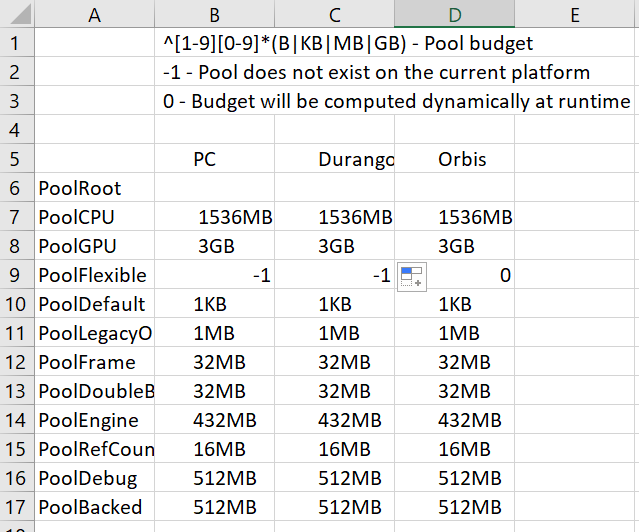Click the Select All corner triangle
Viewport: 639px width, 532px height.
pyautogui.click(x=18, y=14)
